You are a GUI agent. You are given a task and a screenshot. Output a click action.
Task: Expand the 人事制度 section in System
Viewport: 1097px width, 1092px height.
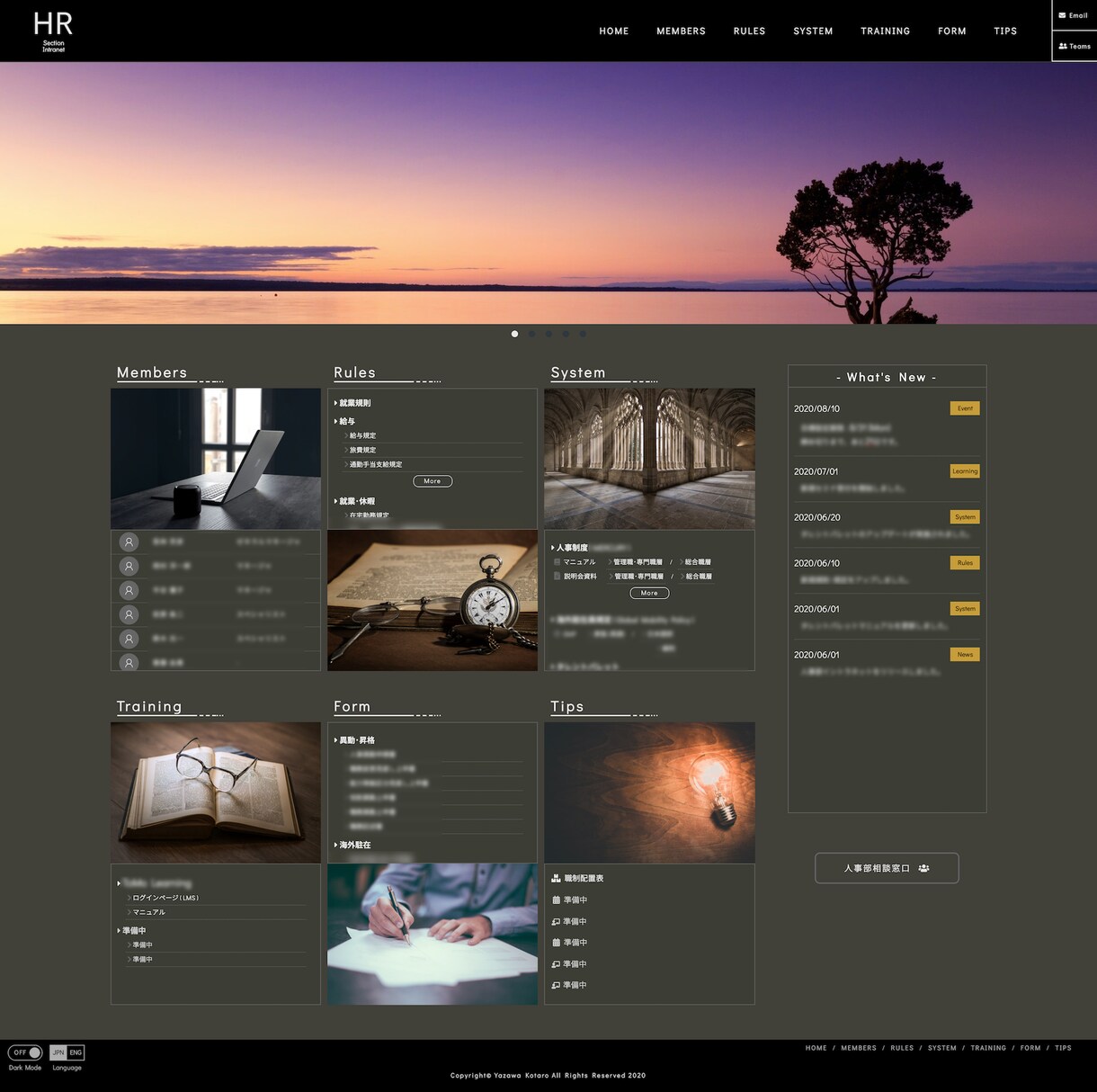[569, 548]
